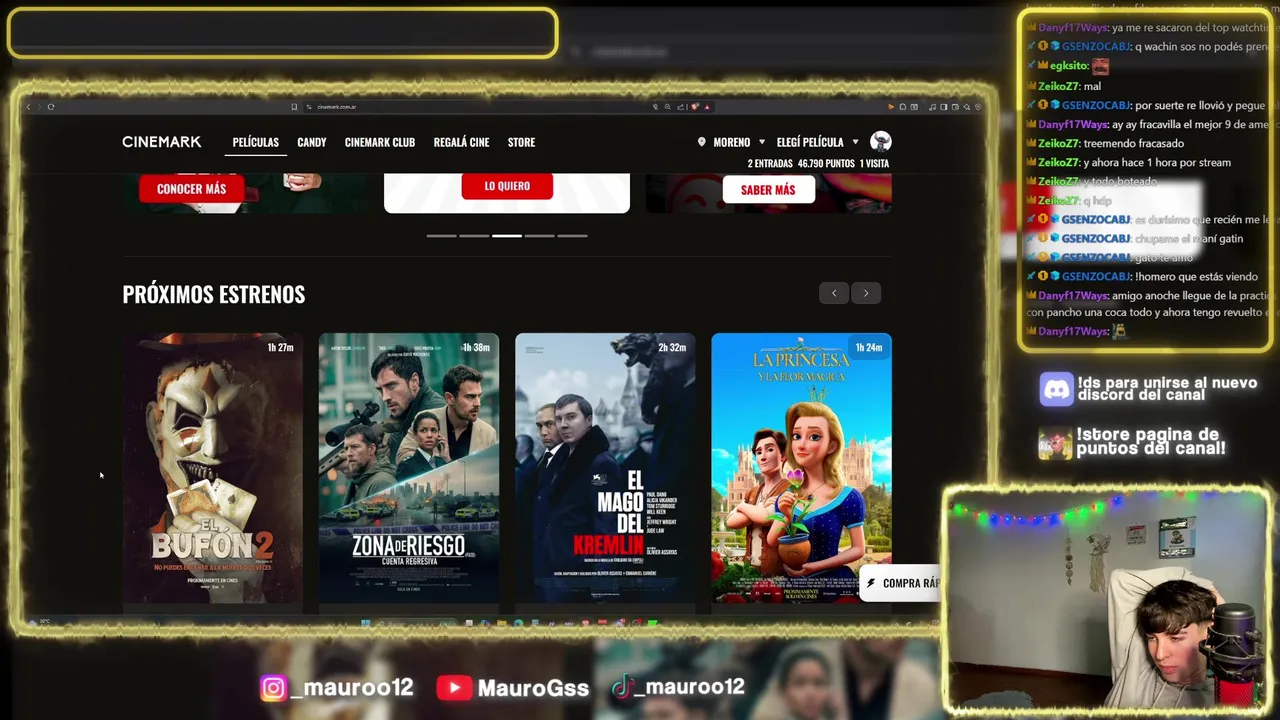Open the STORE menu item

(521, 142)
